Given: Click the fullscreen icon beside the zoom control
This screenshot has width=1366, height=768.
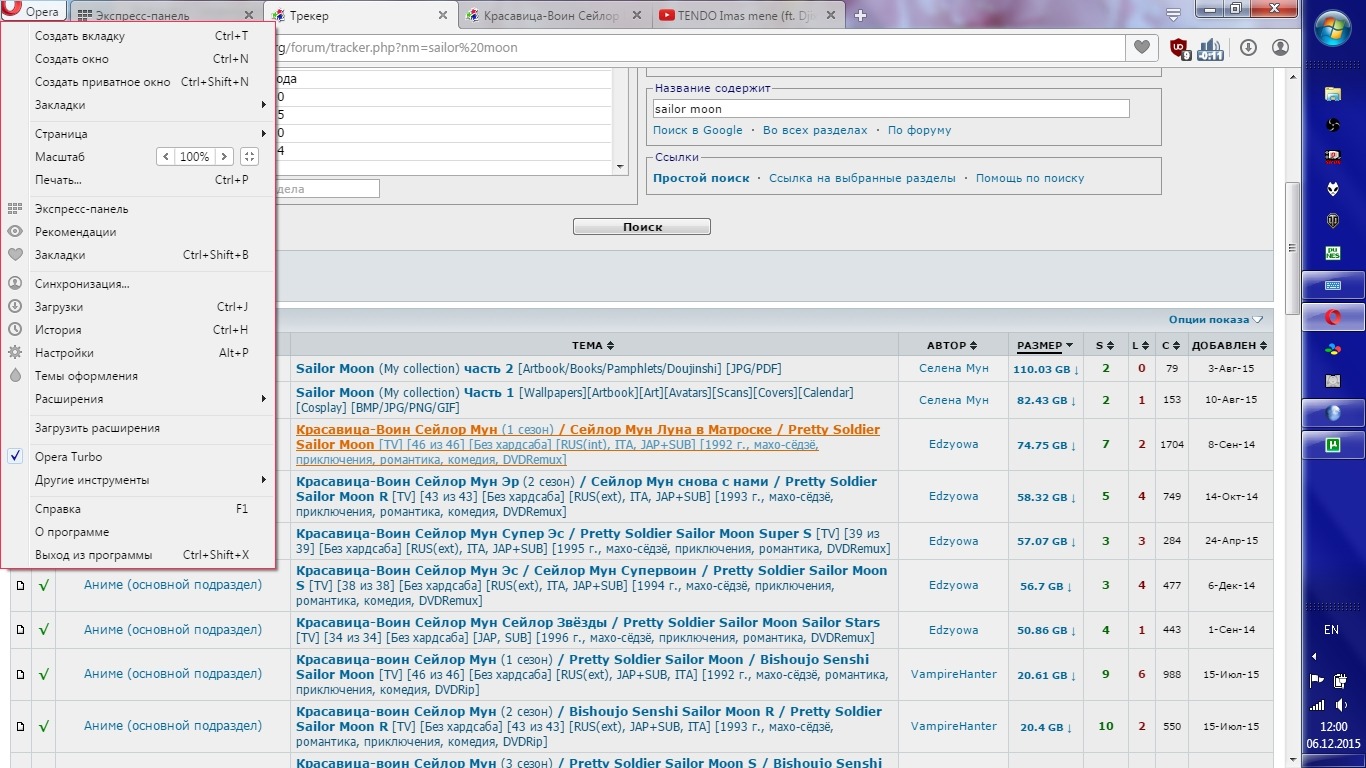Looking at the screenshot, I should (x=249, y=157).
